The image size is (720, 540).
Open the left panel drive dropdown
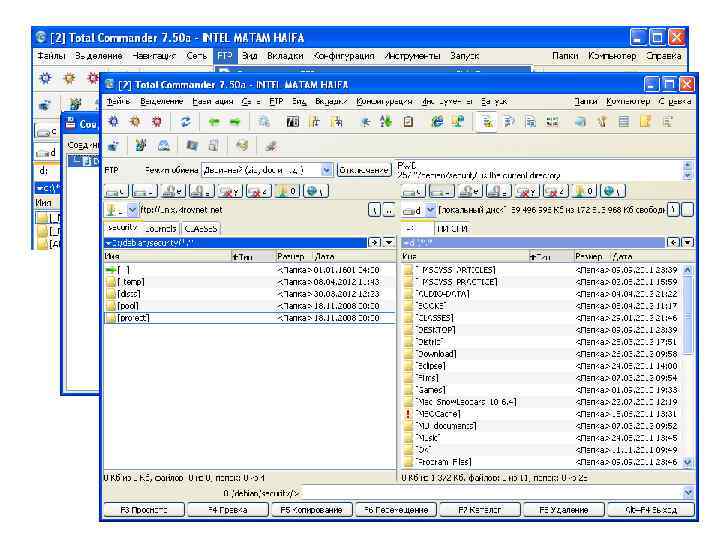point(132,210)
